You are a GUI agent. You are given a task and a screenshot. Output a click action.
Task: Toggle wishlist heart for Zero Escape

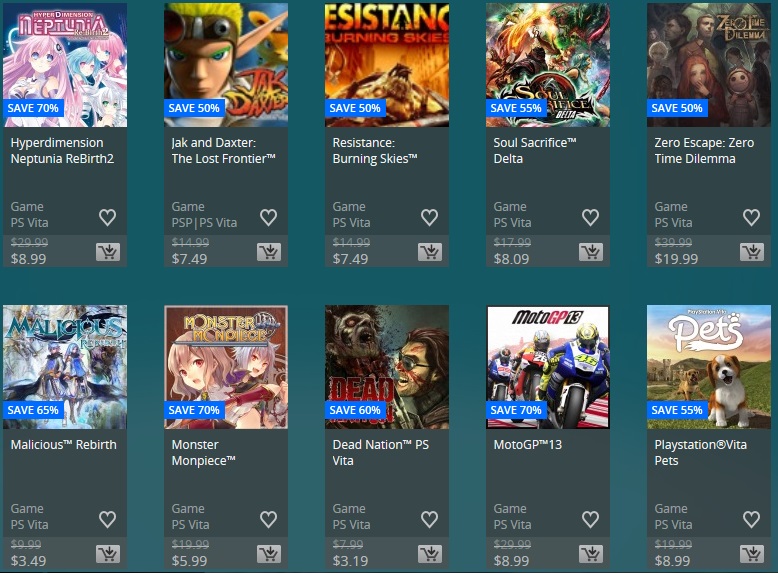[751, 217]
